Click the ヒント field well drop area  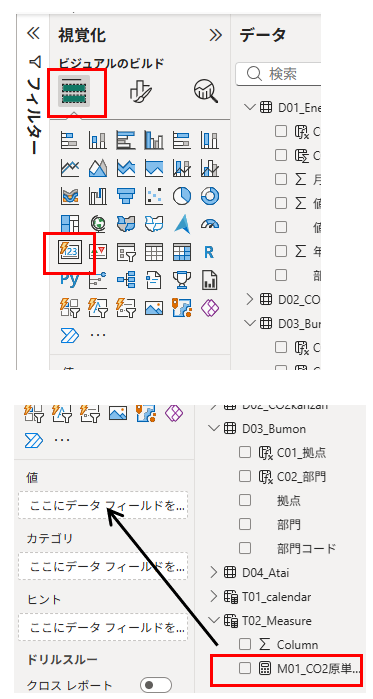pyautogui.click(x=103, y=627)
